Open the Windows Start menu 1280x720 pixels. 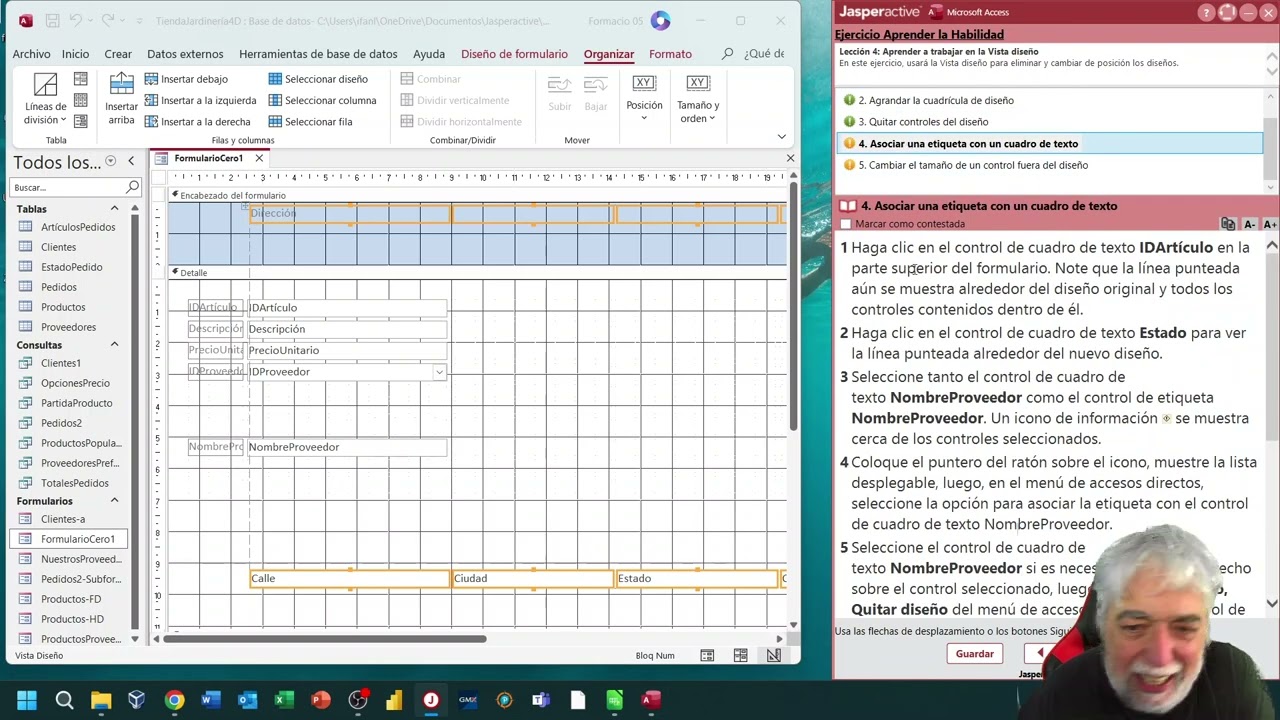27,700
